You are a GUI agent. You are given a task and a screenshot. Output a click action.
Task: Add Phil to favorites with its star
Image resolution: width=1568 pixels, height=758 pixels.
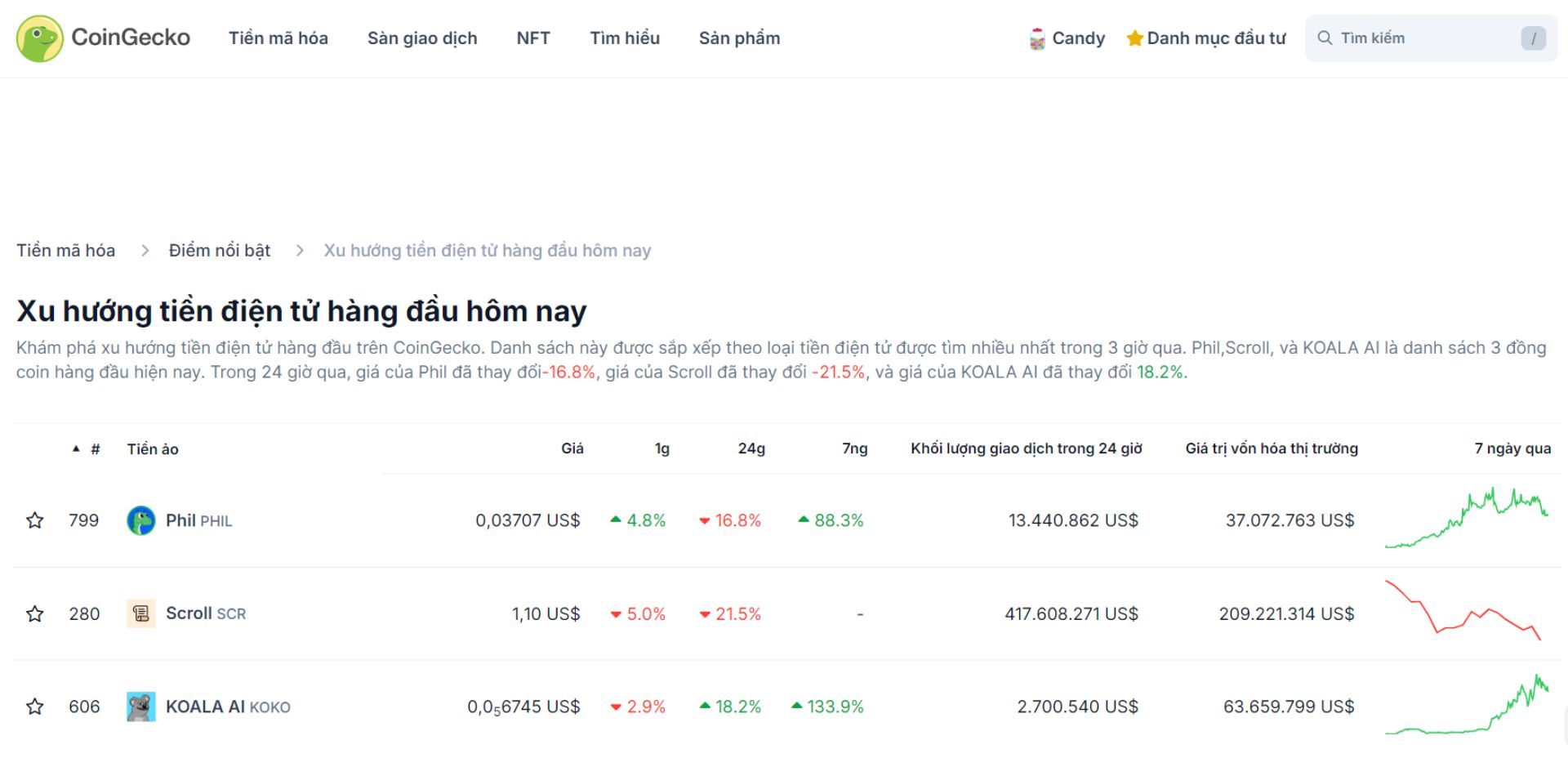click(x=35, y=520)
